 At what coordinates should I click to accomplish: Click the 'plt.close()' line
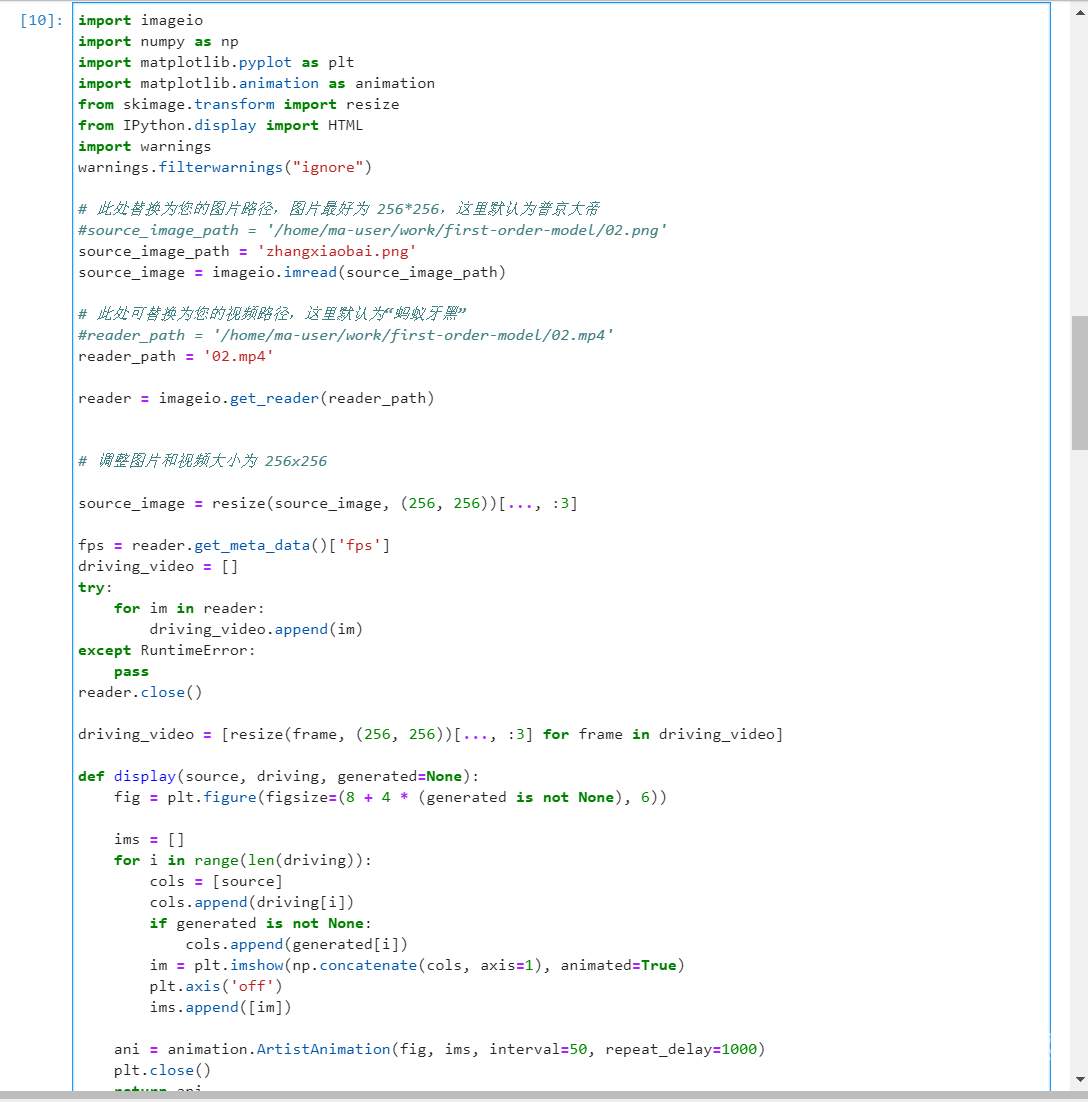162,1070
